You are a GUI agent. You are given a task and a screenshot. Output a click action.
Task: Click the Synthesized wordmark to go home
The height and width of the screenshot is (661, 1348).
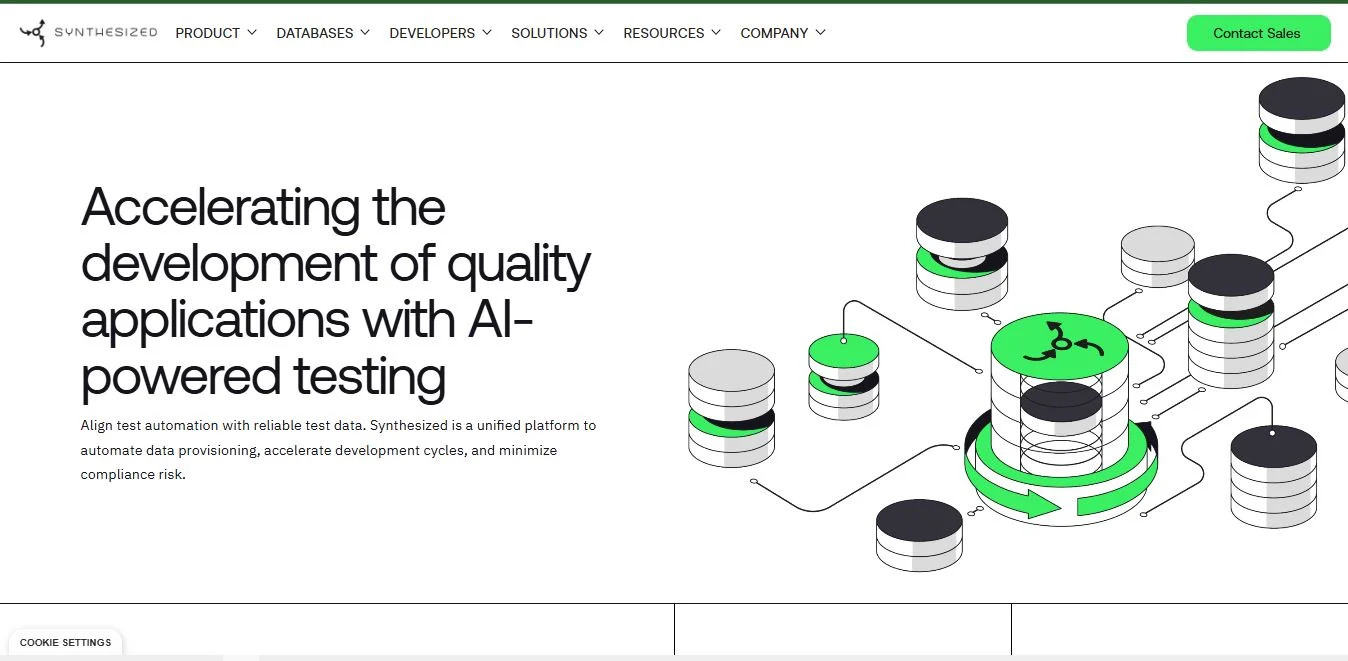(110, 32)
